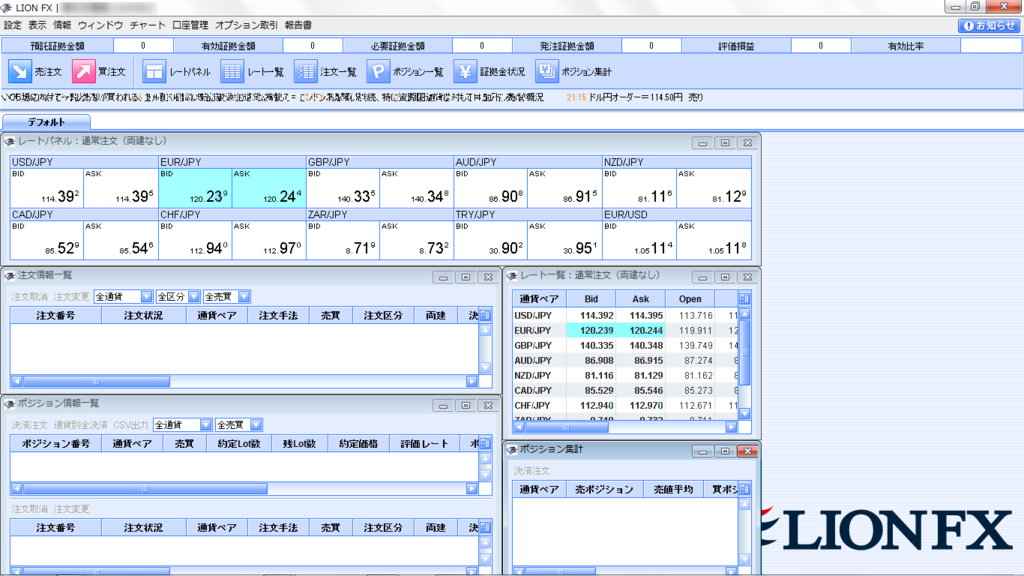Open the レート一覧 rate list icon
The image size is (1024, 576).
(232, 71)
